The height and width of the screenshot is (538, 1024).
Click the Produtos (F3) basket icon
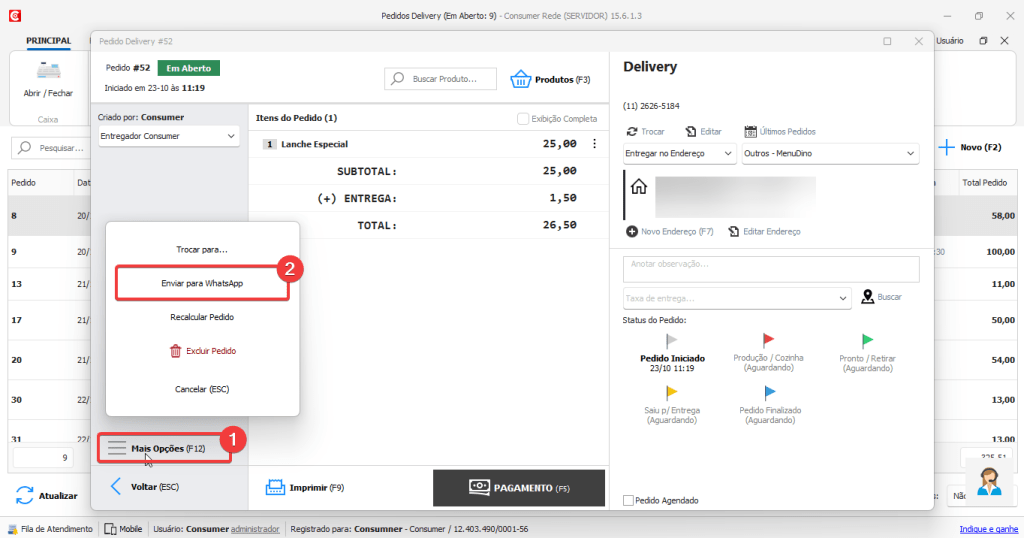click(x=521, y=79)
